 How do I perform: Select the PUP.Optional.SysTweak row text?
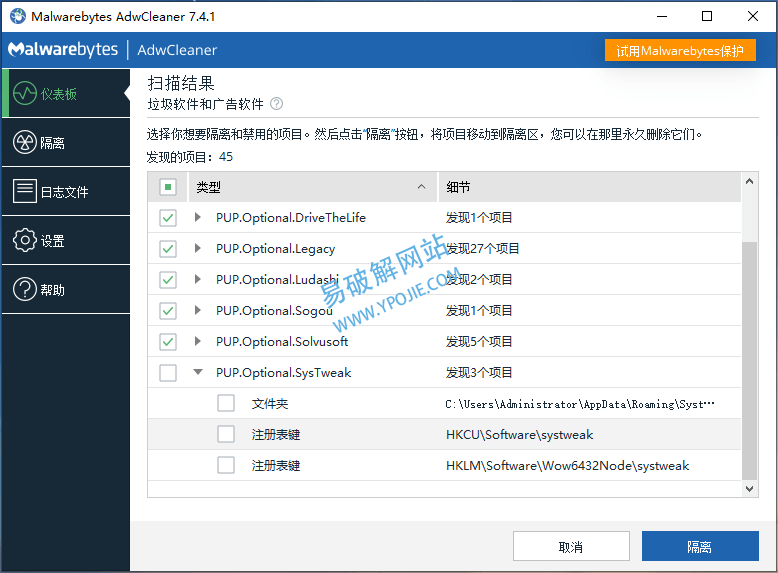click(283, 373)
